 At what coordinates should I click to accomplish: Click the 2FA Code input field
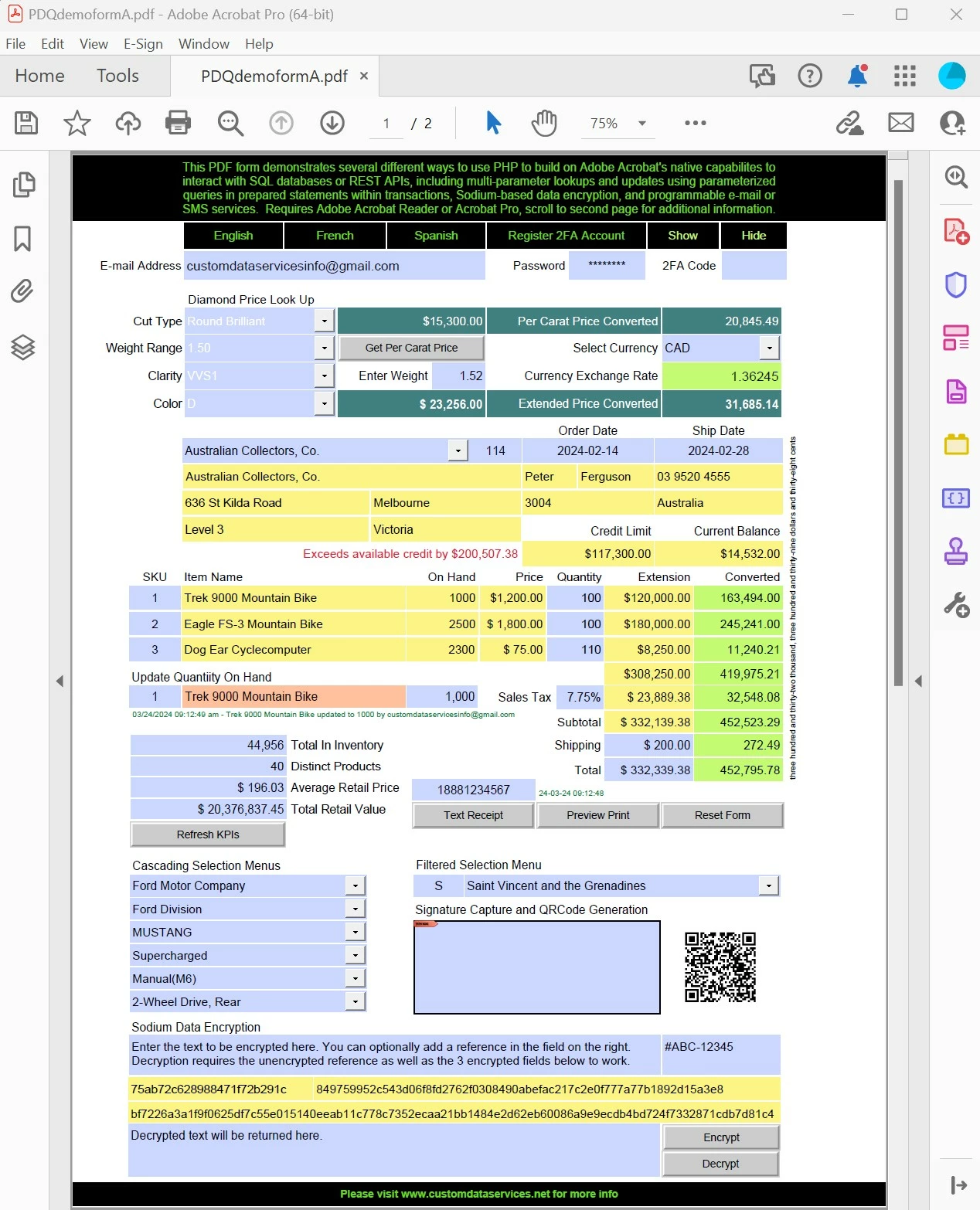[754, 265]
